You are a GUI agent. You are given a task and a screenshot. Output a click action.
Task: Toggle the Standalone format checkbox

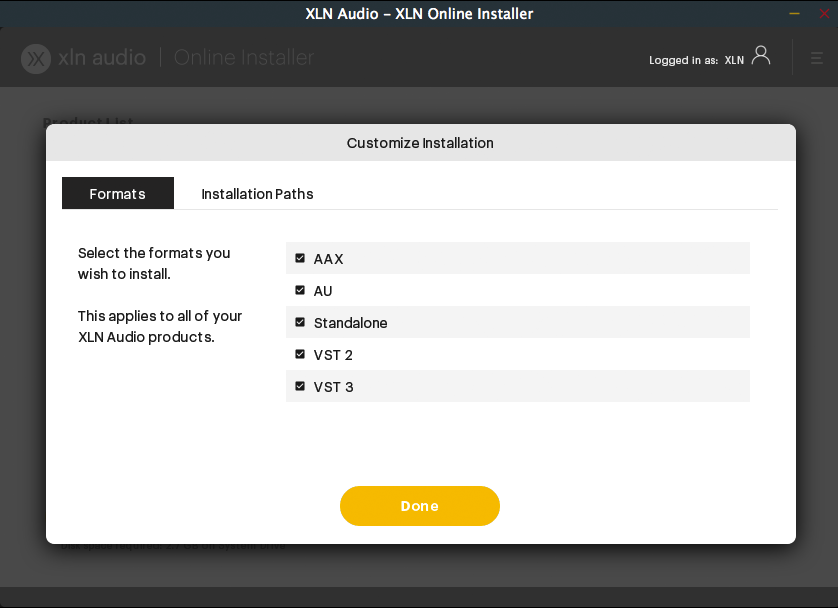300,322
